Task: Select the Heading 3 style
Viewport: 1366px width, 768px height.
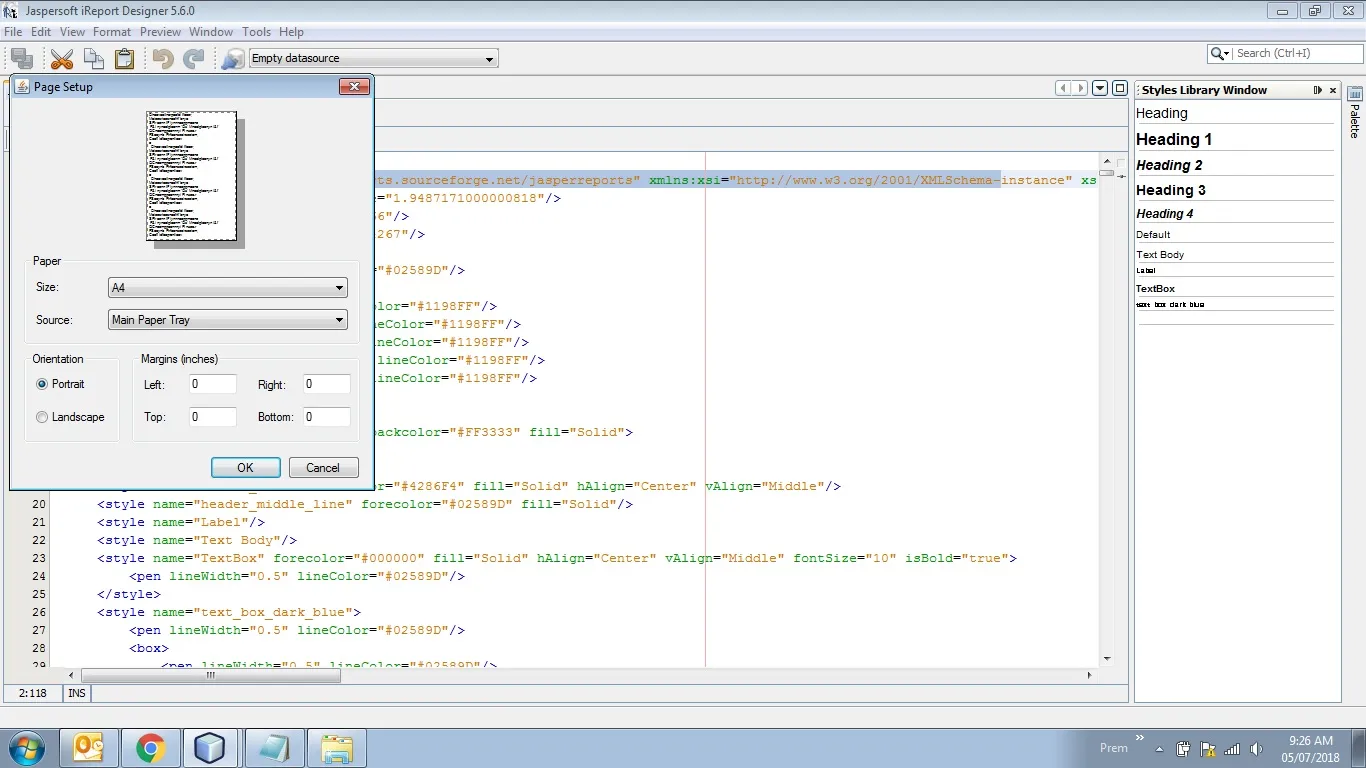Action: click(x=1235, y=190)
